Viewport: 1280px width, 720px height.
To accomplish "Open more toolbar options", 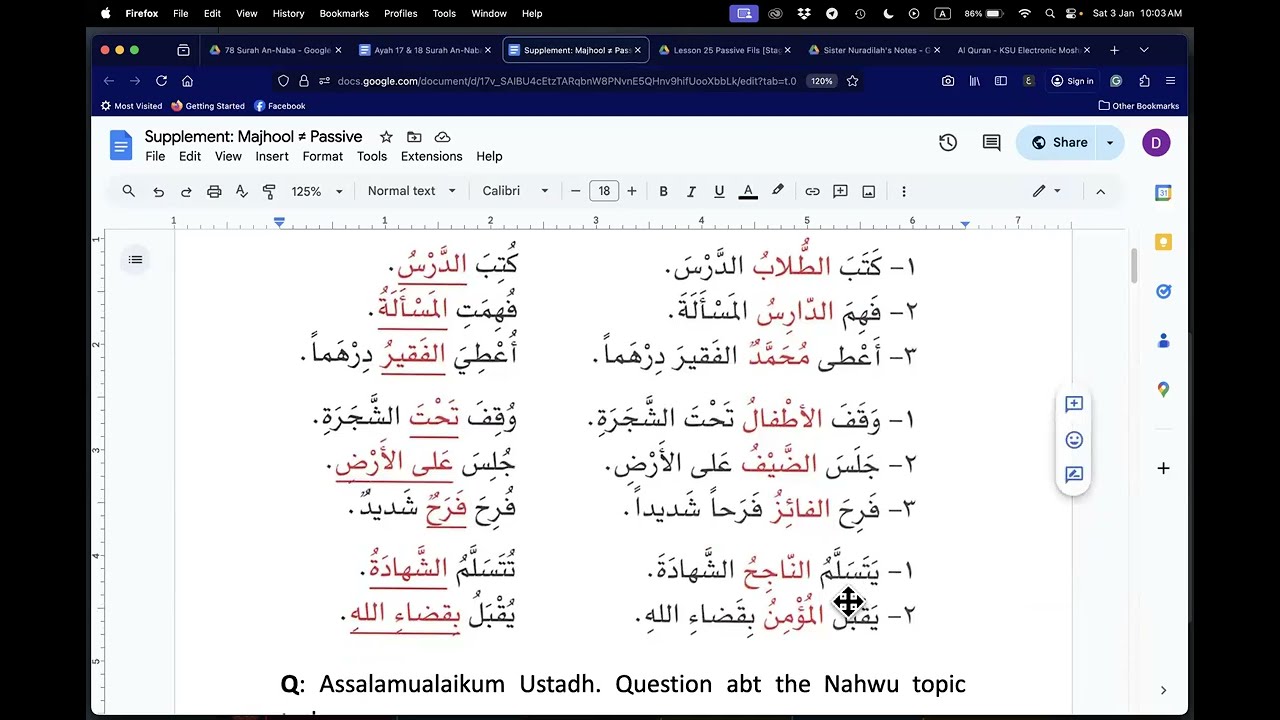I will [904, 191].
